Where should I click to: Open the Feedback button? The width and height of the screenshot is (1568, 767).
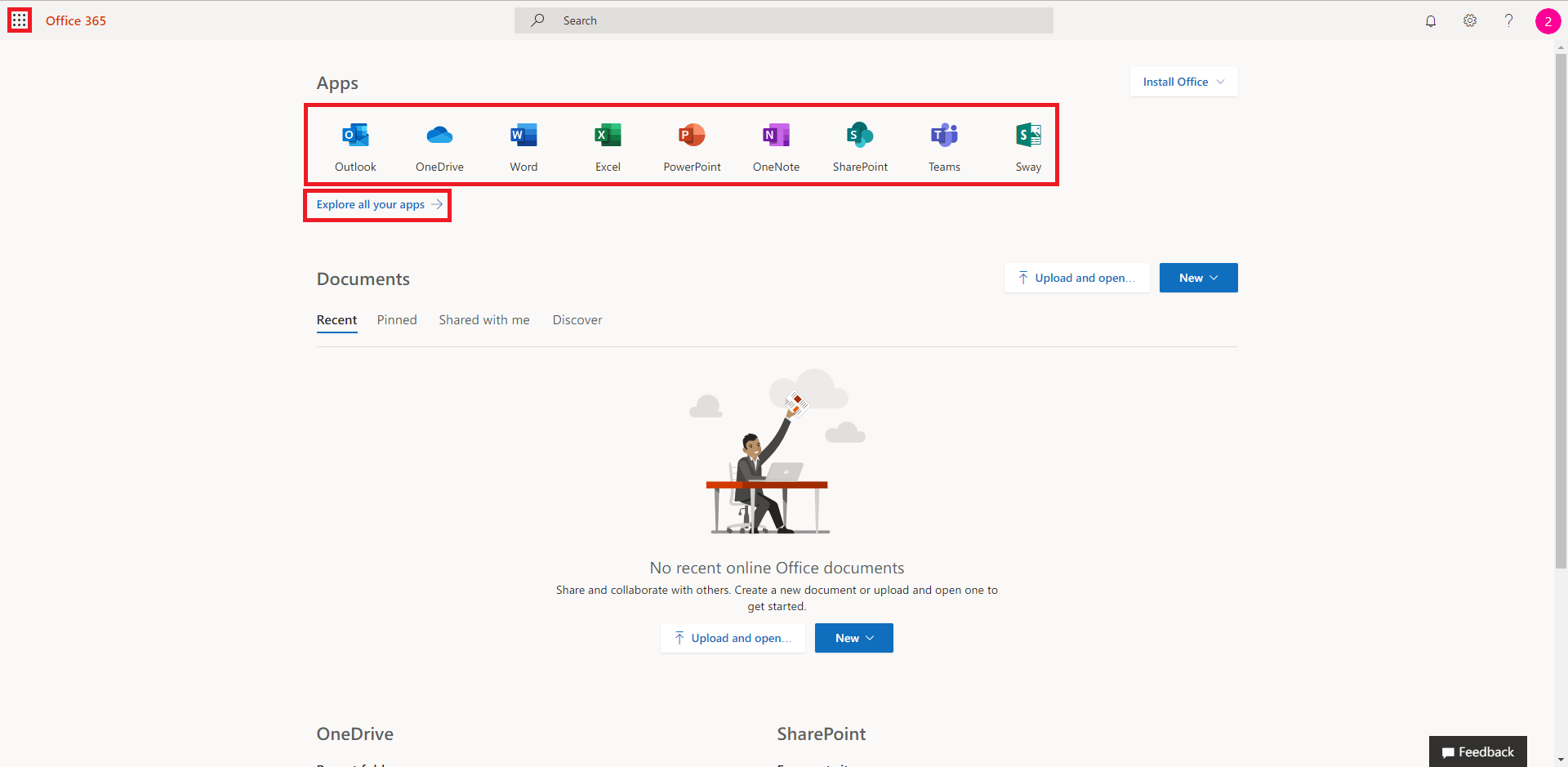tap(1477, 751)
